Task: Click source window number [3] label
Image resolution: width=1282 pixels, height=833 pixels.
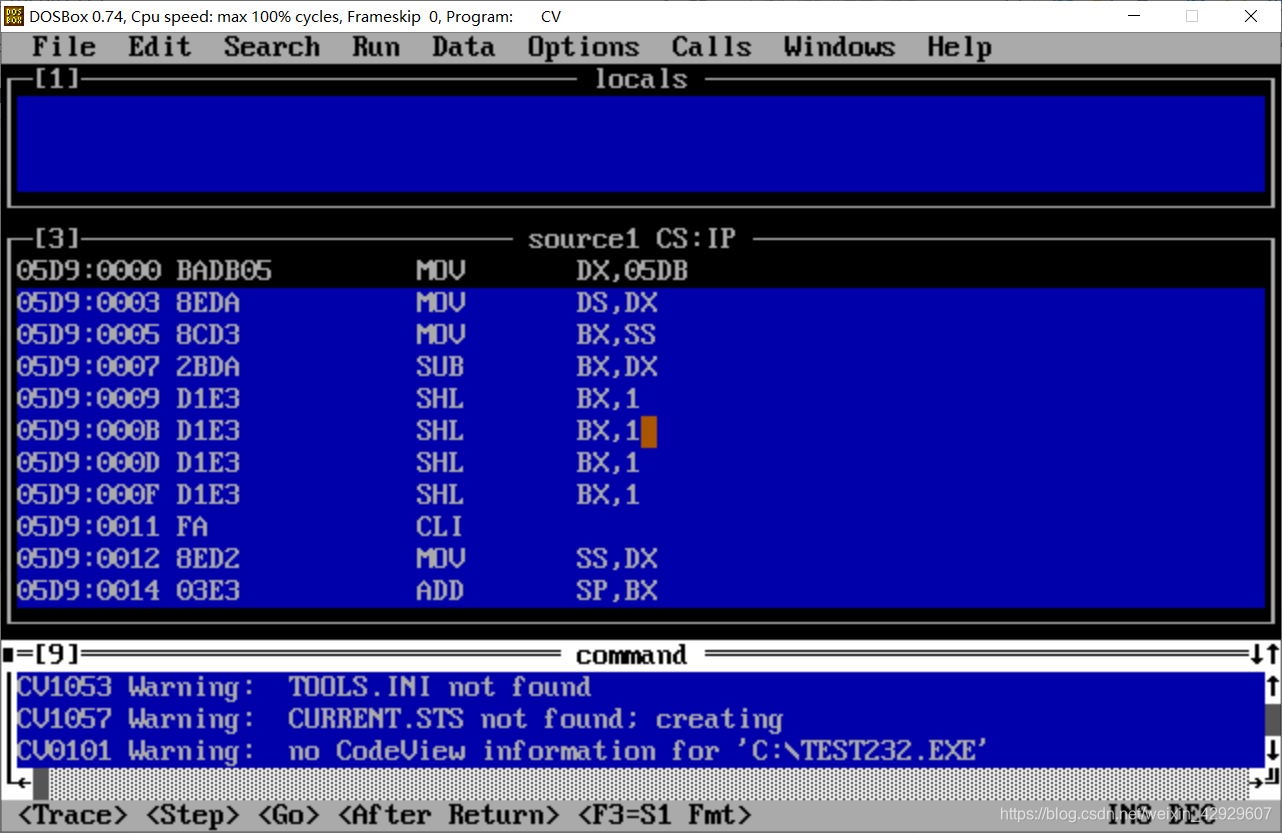Action: [x=56, y=239]
